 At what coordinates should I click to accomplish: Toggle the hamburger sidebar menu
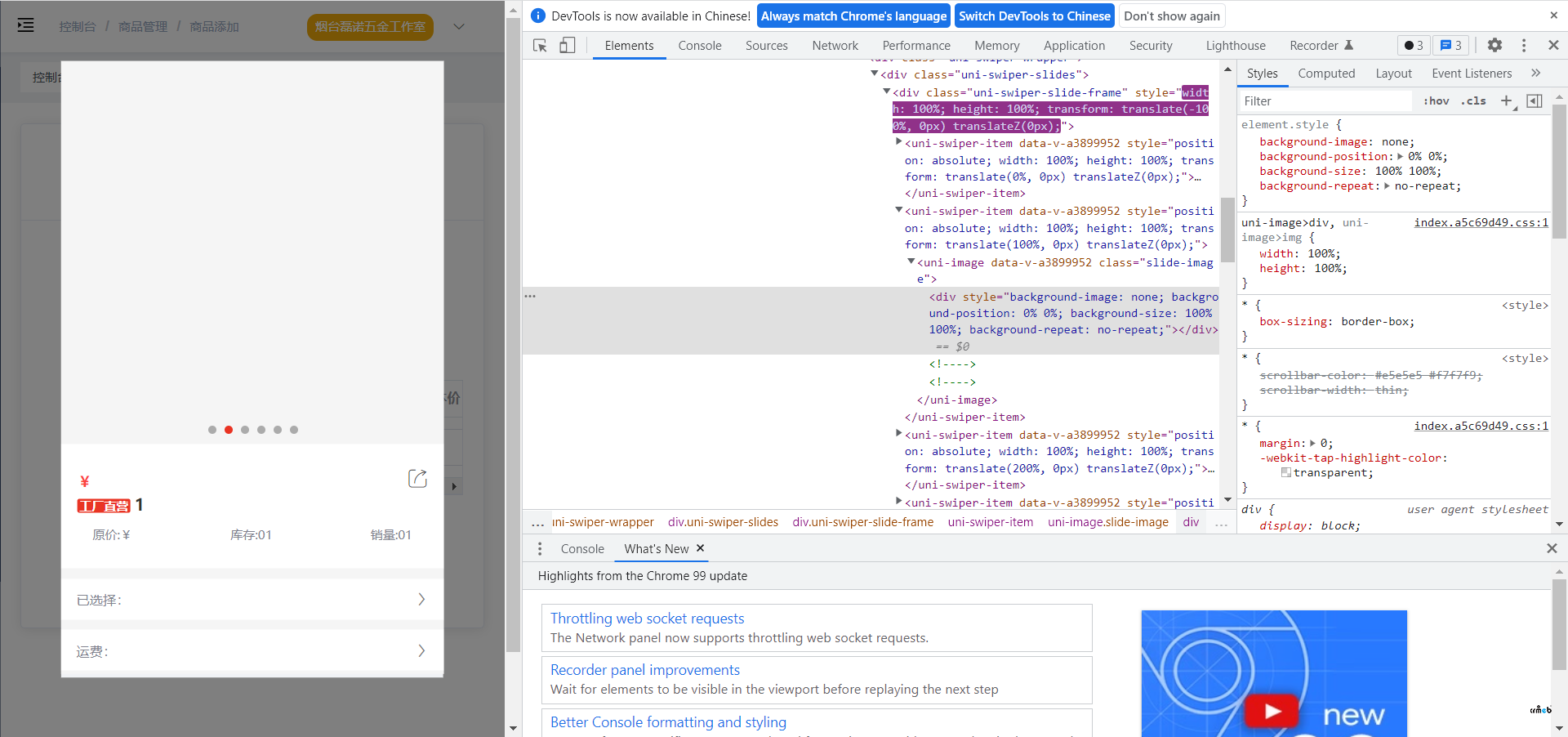pos(26,25)
